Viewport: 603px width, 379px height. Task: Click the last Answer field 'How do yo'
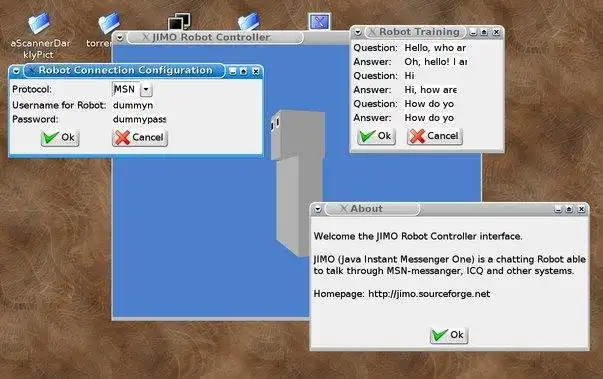[x=429, y=118]
